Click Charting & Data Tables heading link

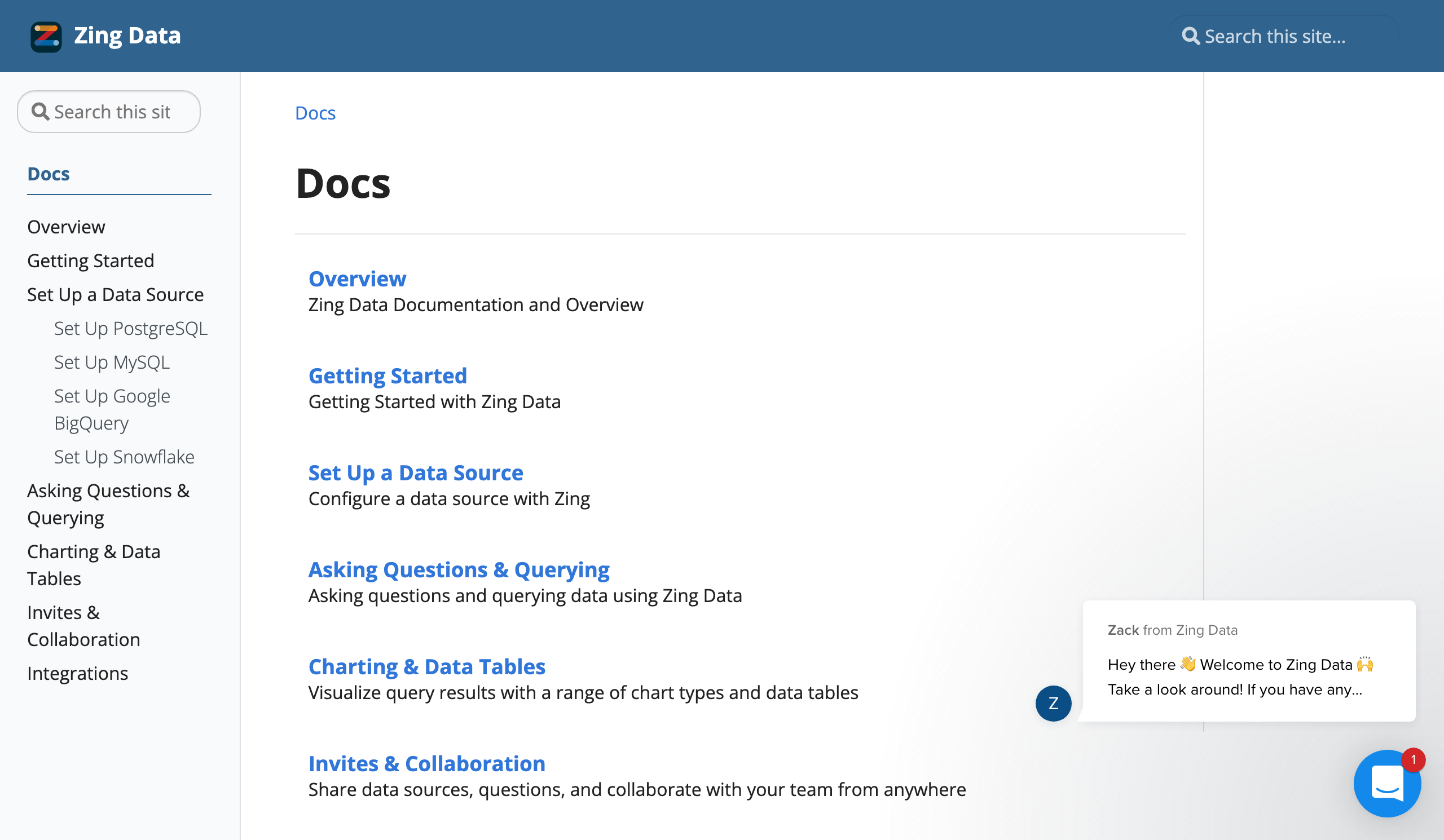click(427, 666)
